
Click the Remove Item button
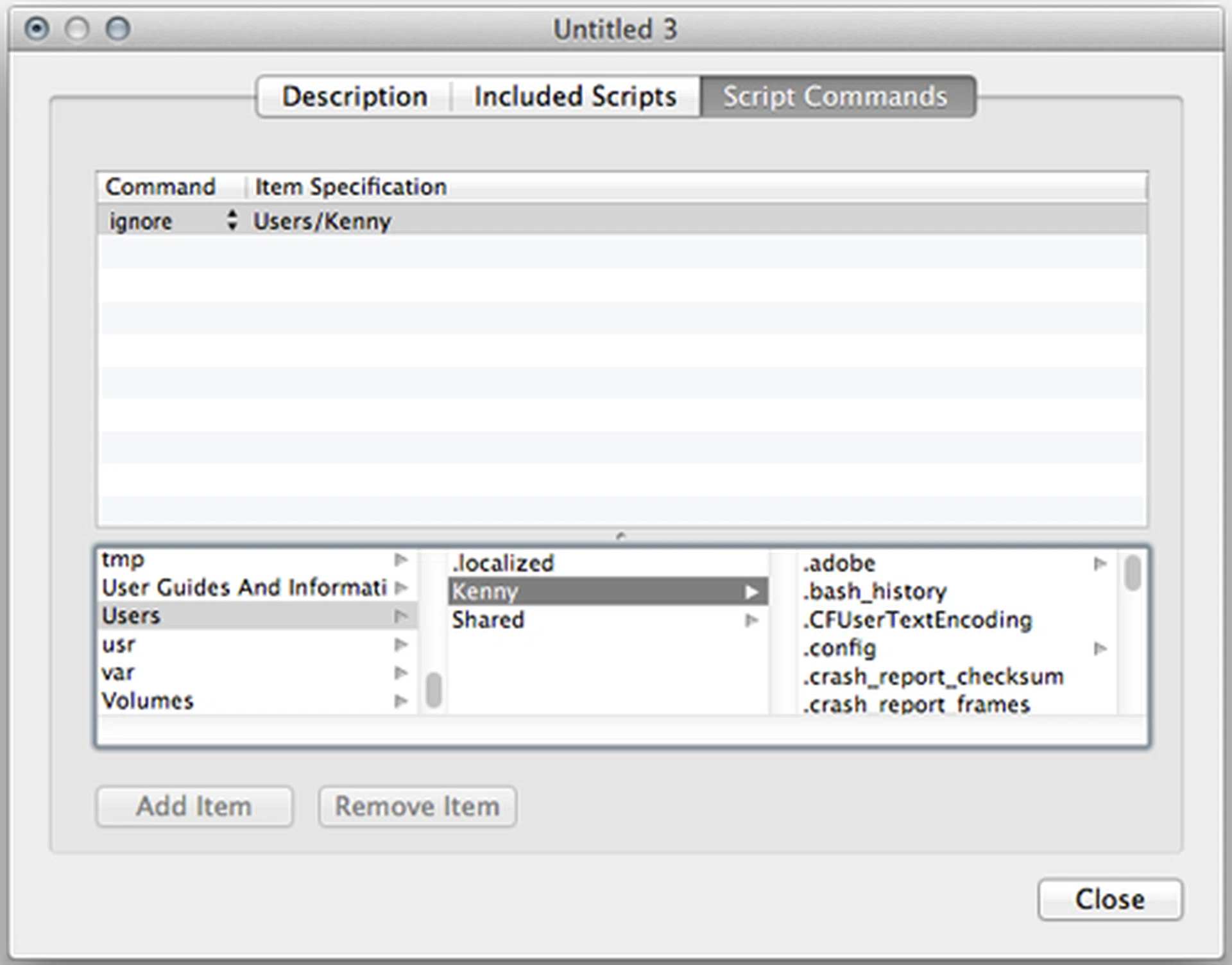point(417,807)
